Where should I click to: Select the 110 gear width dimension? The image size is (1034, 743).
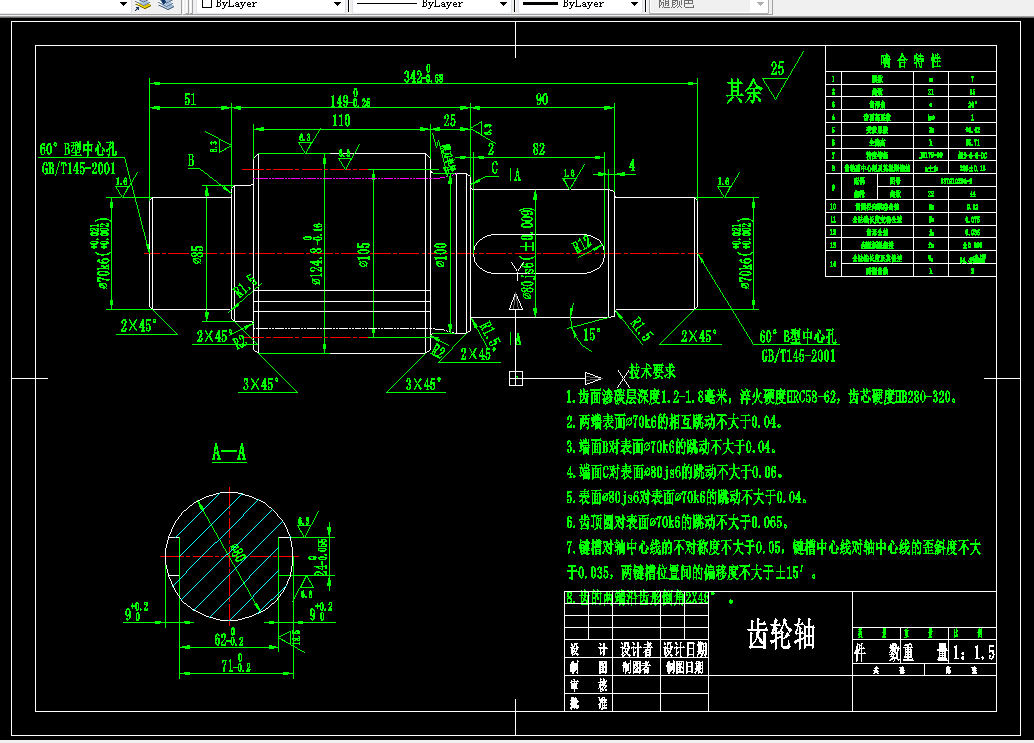coord(341,121)
